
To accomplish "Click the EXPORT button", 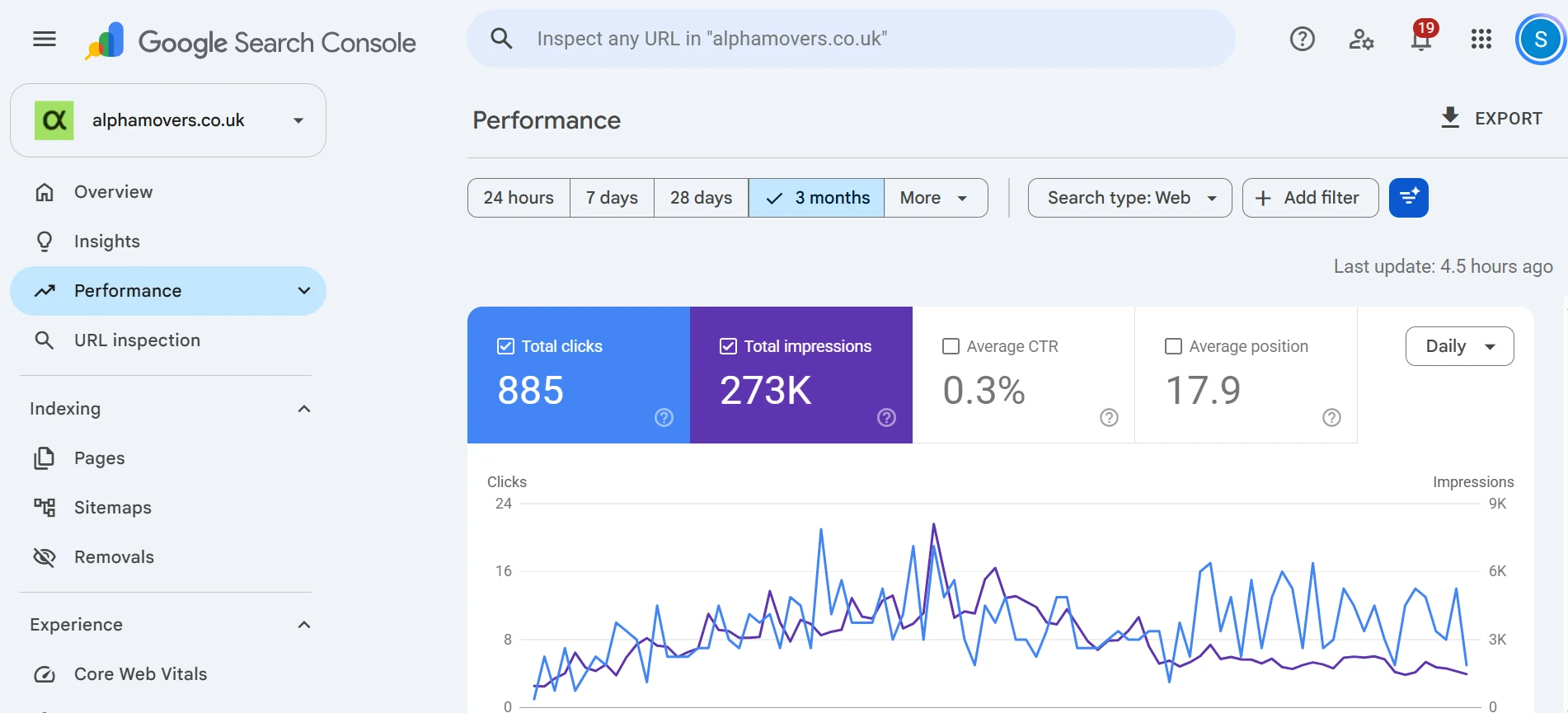I will (1491, 119).
